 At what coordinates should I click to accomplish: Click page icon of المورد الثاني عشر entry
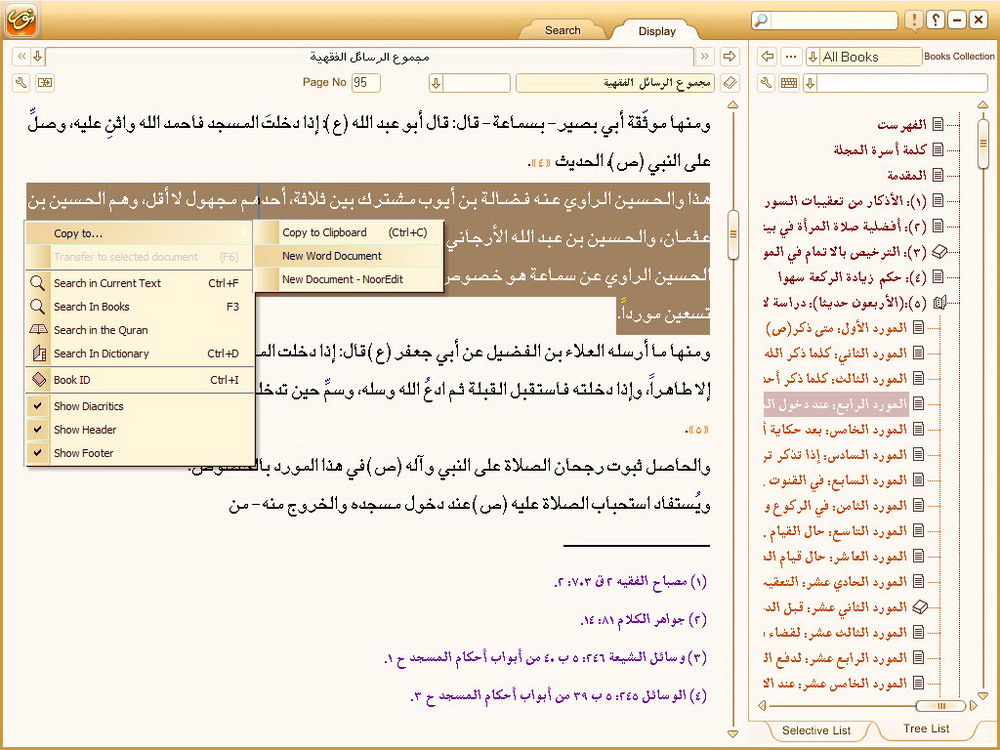920,607
